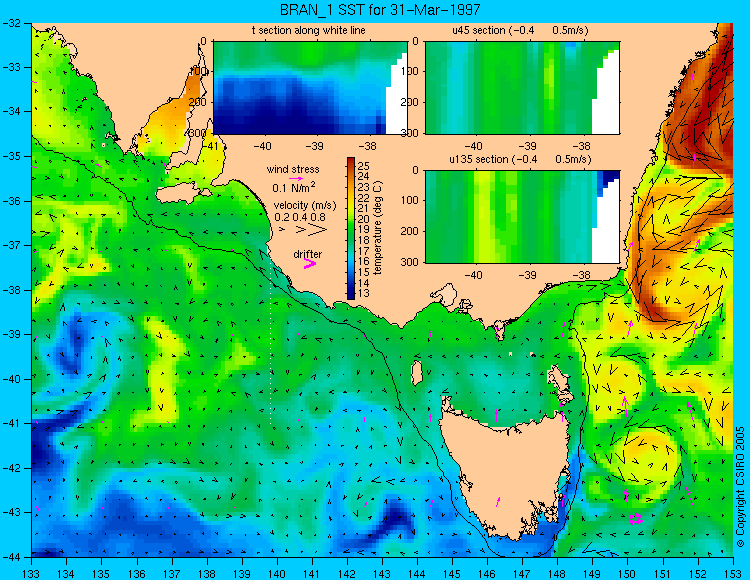750x580 pixels.
Task: Click the title 'BRAN_1 SST for 31-Mar-1997'
Action: [x=380, y=10]
